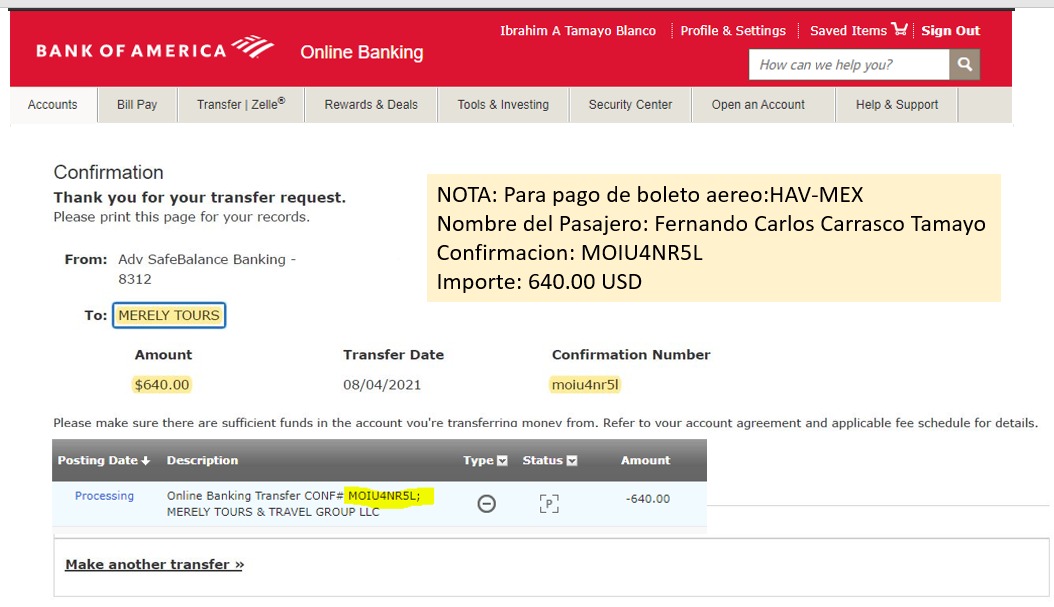Click the minus type icon in transfer row

click(487, 503)
